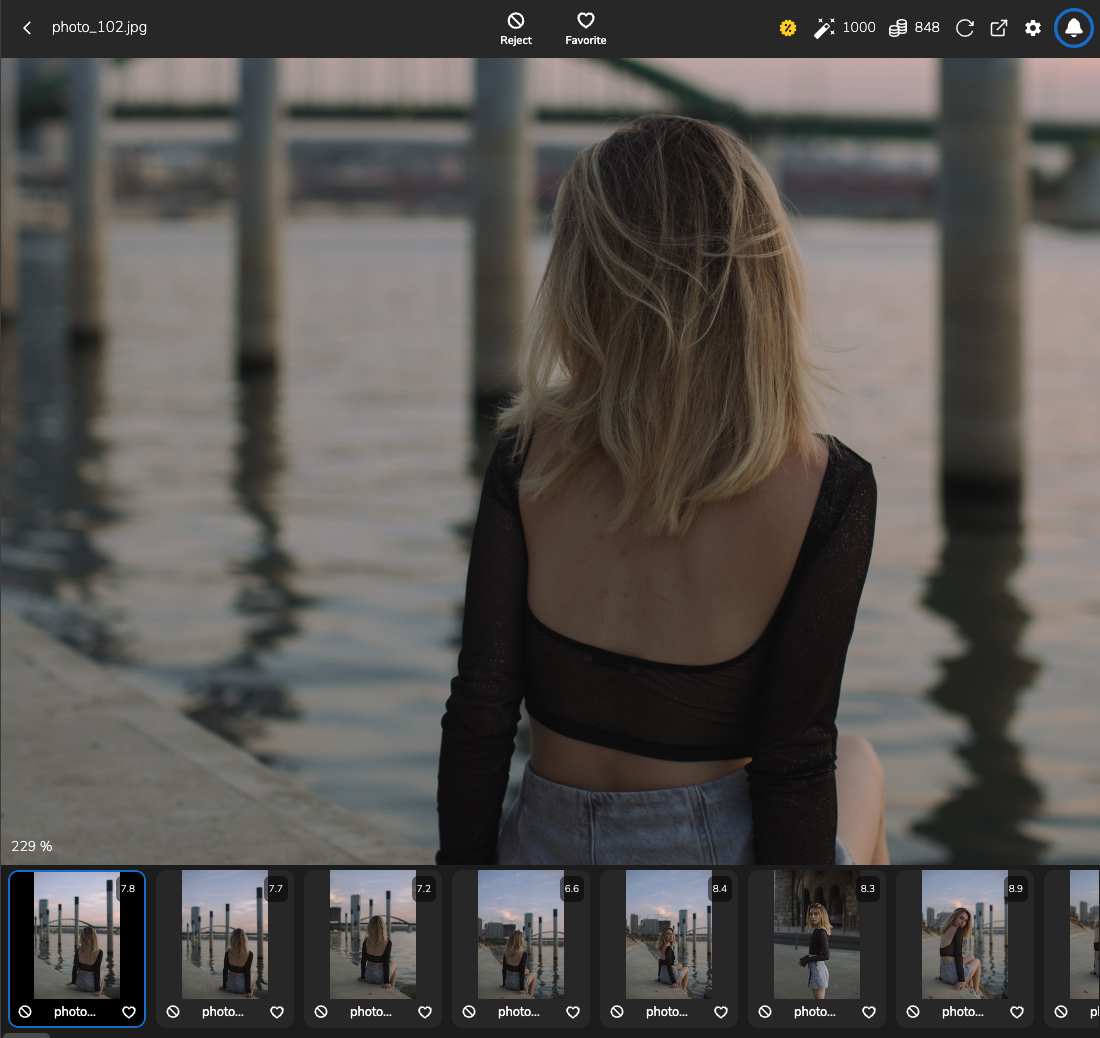Open the external link icon

pos(999,28)
